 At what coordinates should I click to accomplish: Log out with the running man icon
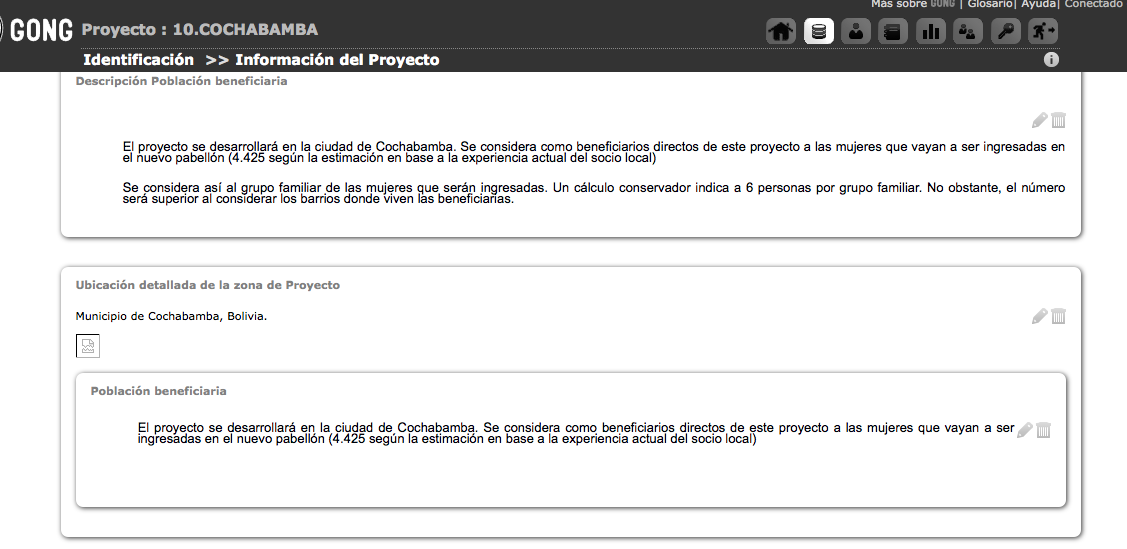tap(1043, 32)
